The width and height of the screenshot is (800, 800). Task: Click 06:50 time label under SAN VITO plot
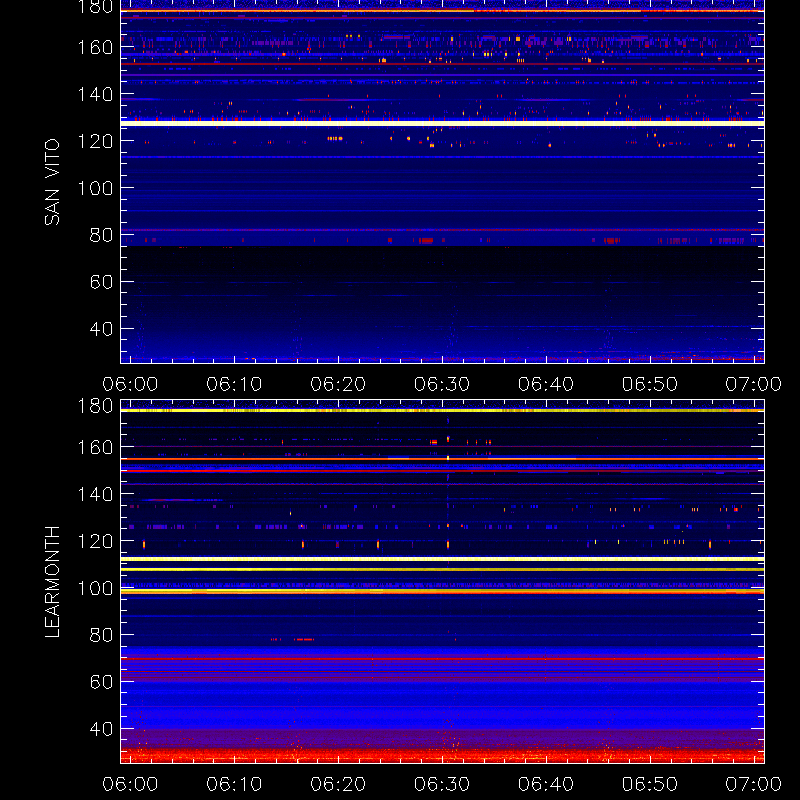click(650, 384)
